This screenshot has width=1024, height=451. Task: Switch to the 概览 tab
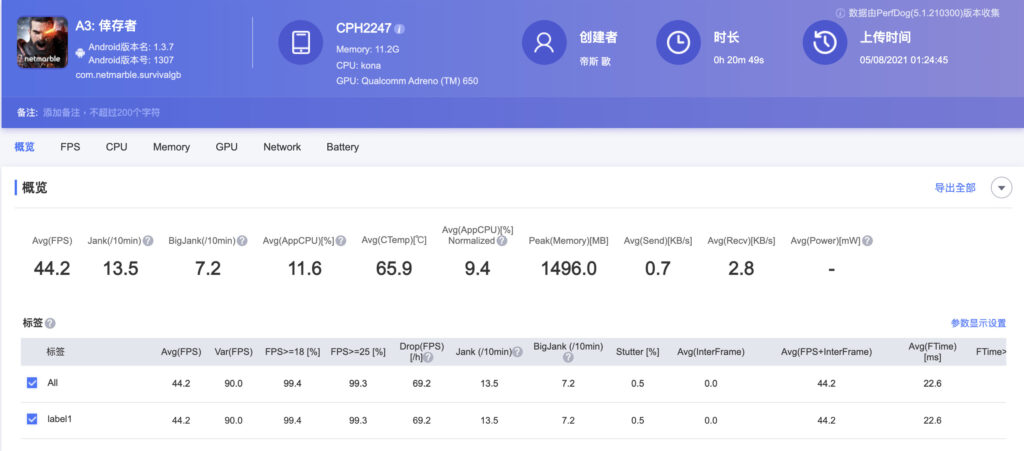(24, 147)
